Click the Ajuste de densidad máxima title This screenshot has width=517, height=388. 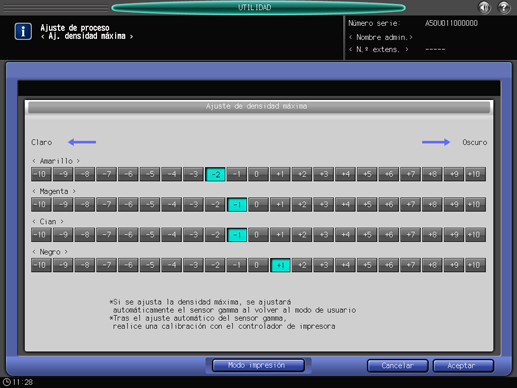coord(256,106)
